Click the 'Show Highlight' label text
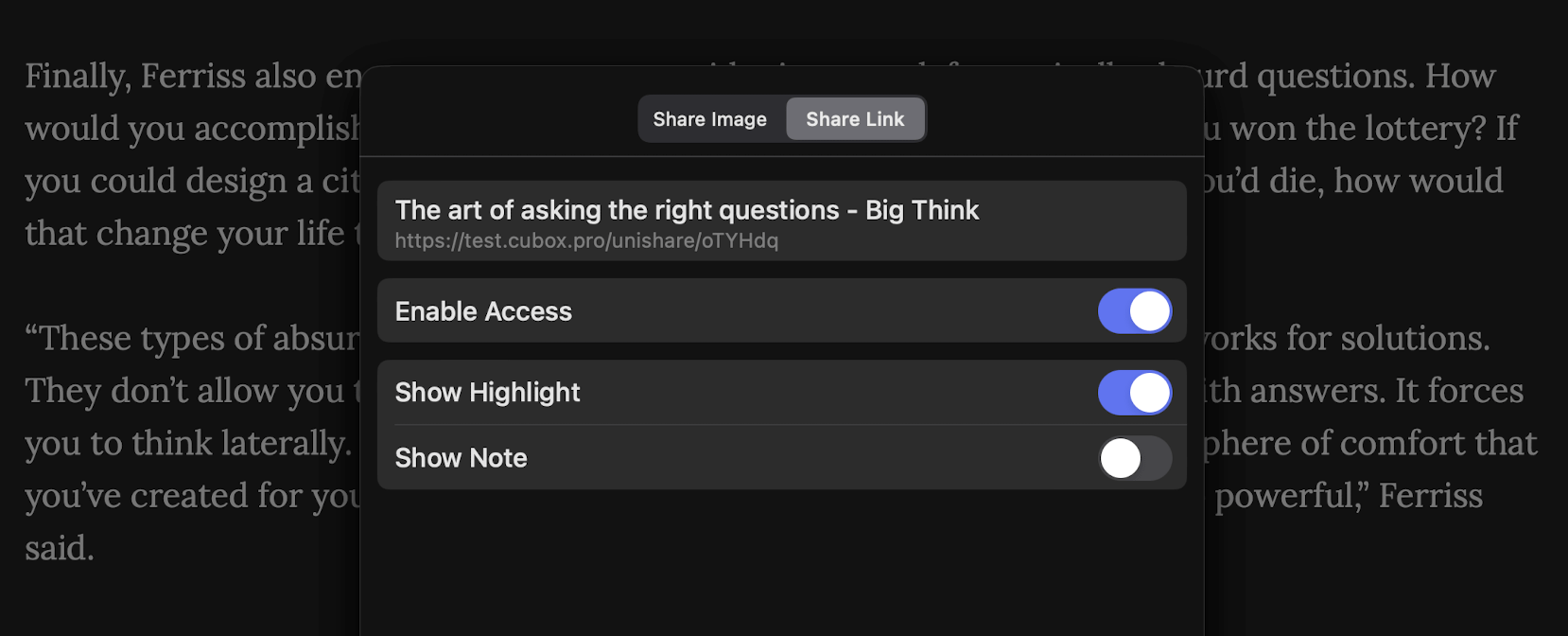1568x636 pixels. (x=487, y=393)
